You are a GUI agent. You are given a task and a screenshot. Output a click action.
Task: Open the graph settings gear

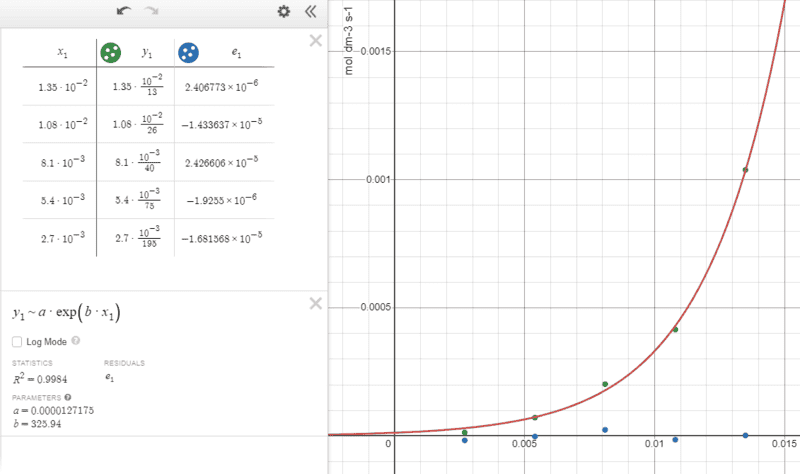(284, 11)
